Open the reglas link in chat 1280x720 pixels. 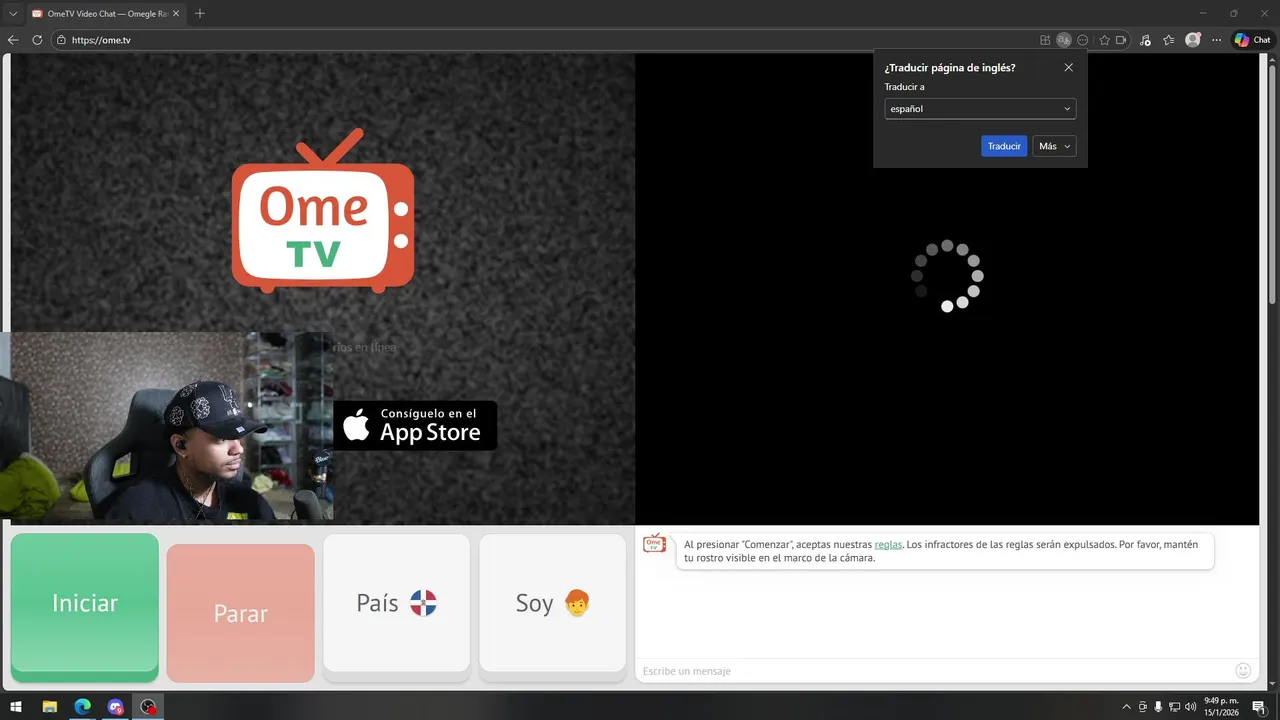pyautogui.click(x=888, y=544)
